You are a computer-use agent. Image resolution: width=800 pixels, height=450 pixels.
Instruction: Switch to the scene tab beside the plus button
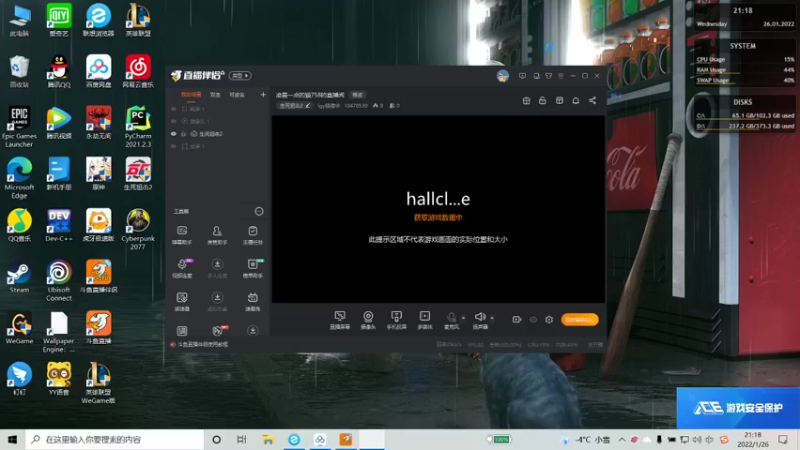click(x=237, y=95)
